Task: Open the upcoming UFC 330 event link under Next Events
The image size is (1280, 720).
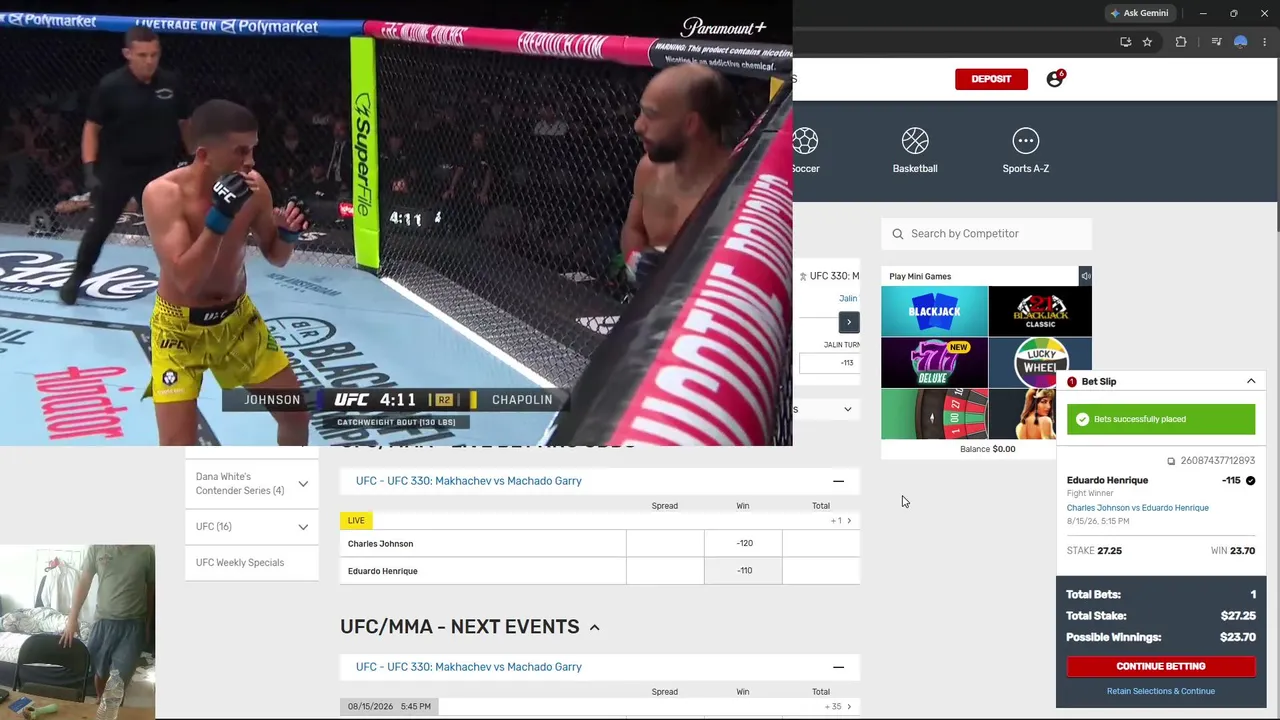Action: (x=469, y=667)
